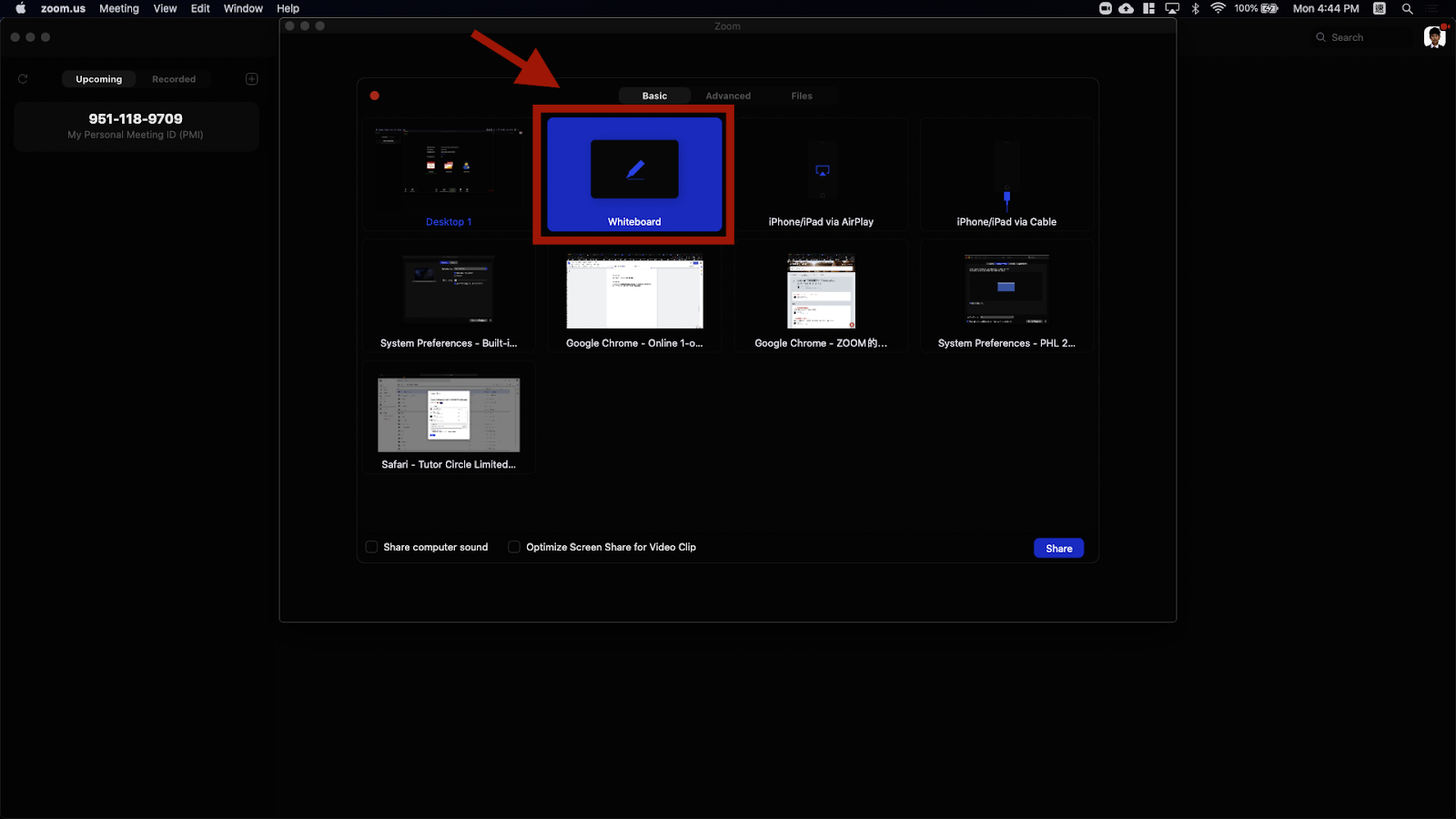This screenshot has height=819, width=1456.
Task: Click the battery status indicator
Action: (x=1257, y=8)
